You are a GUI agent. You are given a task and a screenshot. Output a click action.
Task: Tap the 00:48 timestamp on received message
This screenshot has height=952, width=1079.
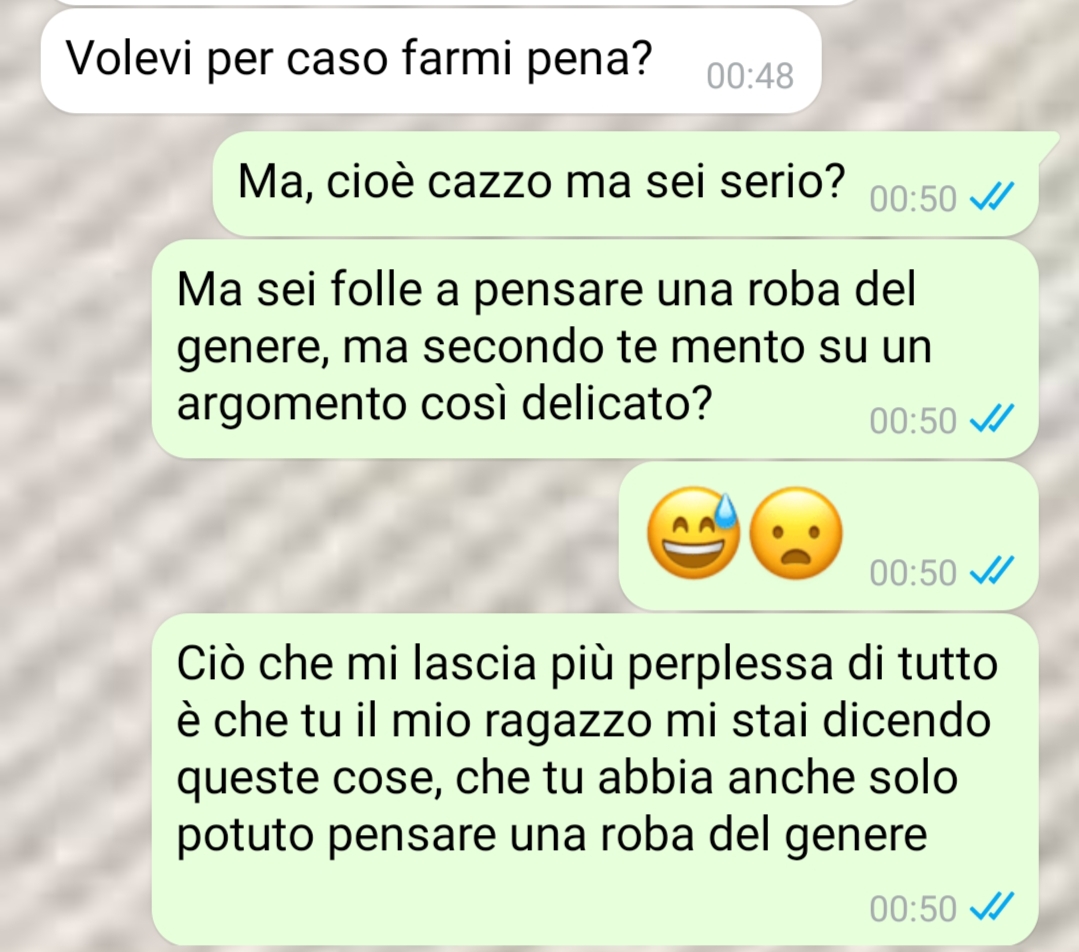750,76
